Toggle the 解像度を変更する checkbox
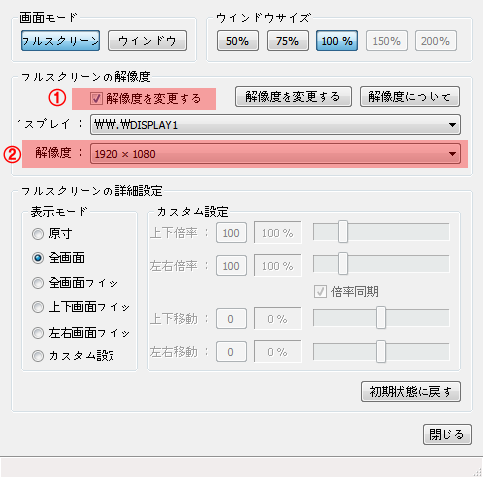 tap(96, 99)
